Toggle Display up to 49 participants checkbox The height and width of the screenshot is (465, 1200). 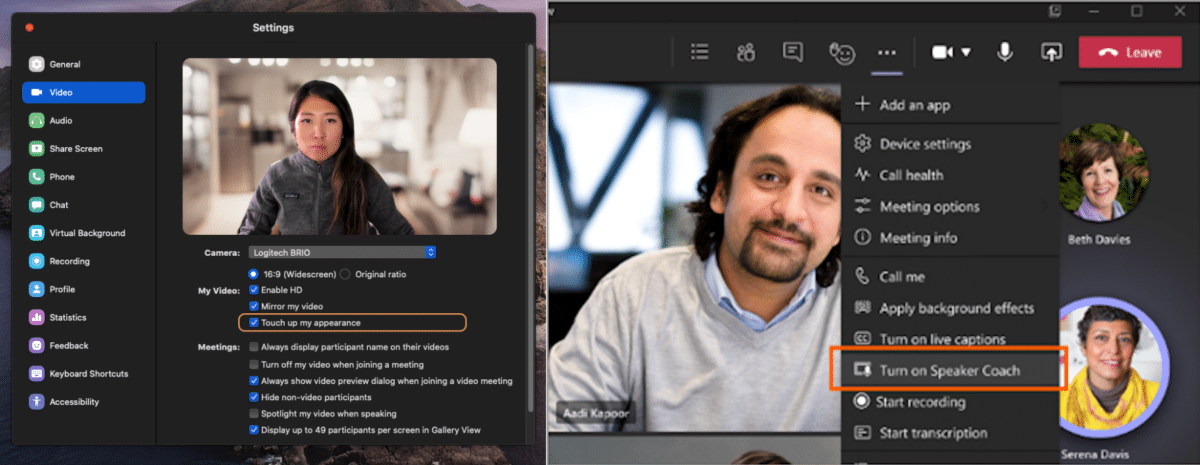pyautogui.click(x=253, y=429)
